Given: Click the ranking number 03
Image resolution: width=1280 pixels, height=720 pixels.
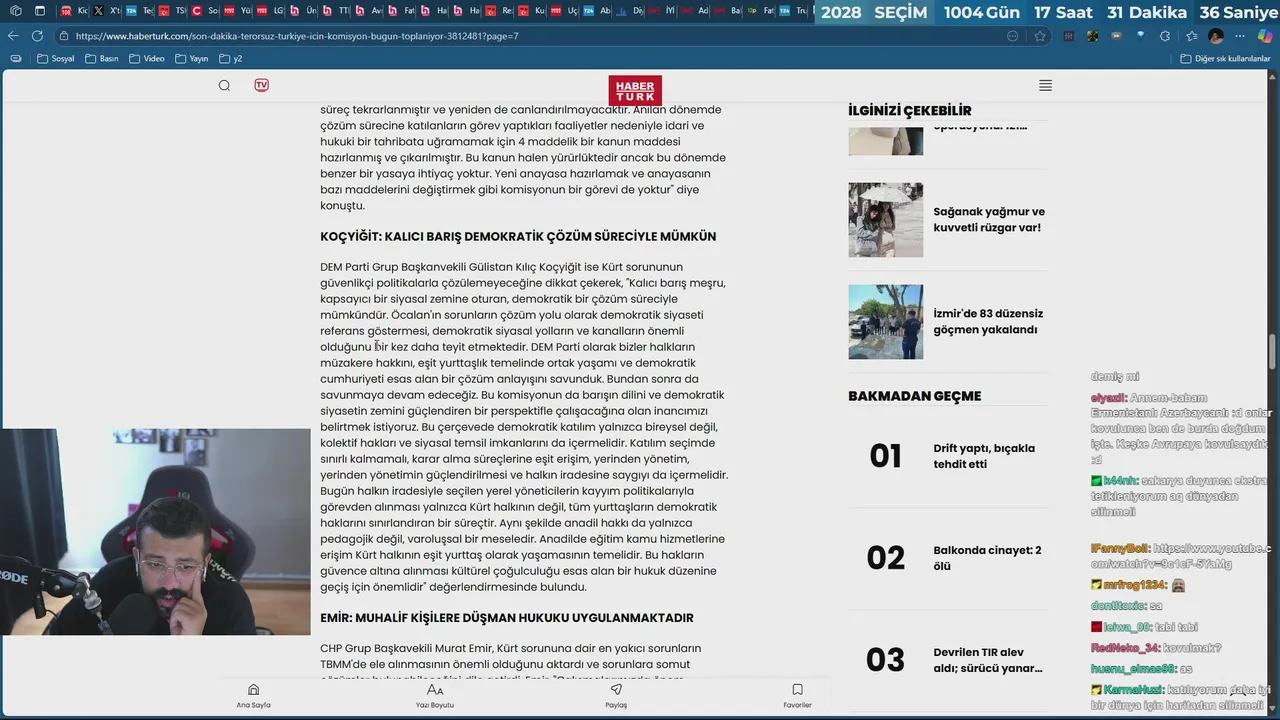Looking at the screenshot, I should coord(885,660).
